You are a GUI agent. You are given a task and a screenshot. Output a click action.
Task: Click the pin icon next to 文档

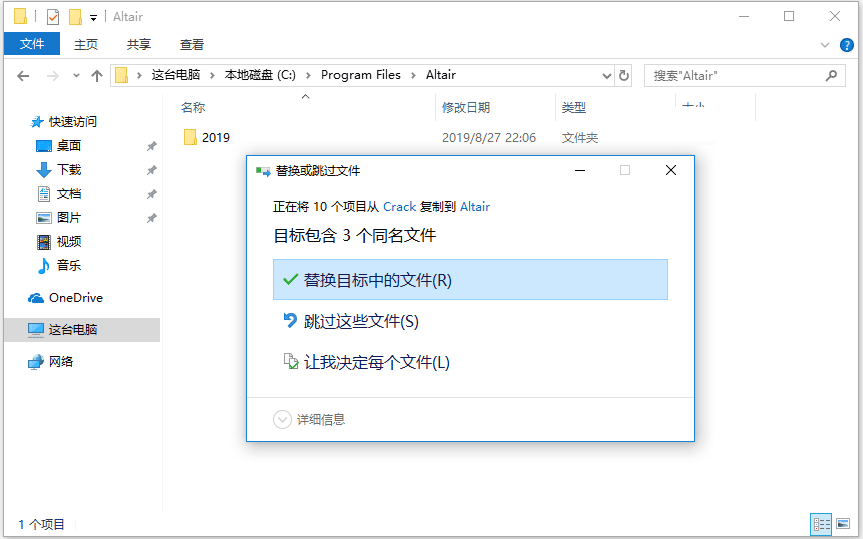151,194
